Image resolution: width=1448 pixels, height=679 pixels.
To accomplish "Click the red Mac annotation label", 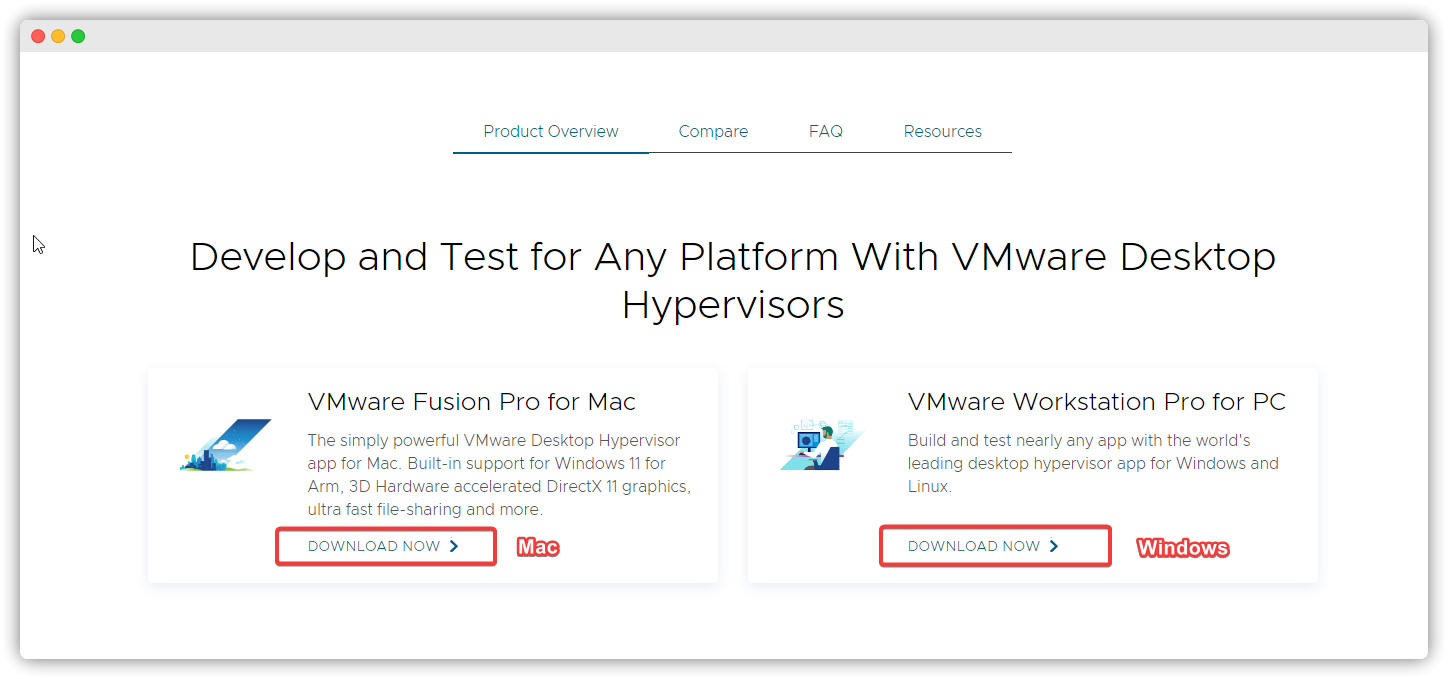I will 537,547.
